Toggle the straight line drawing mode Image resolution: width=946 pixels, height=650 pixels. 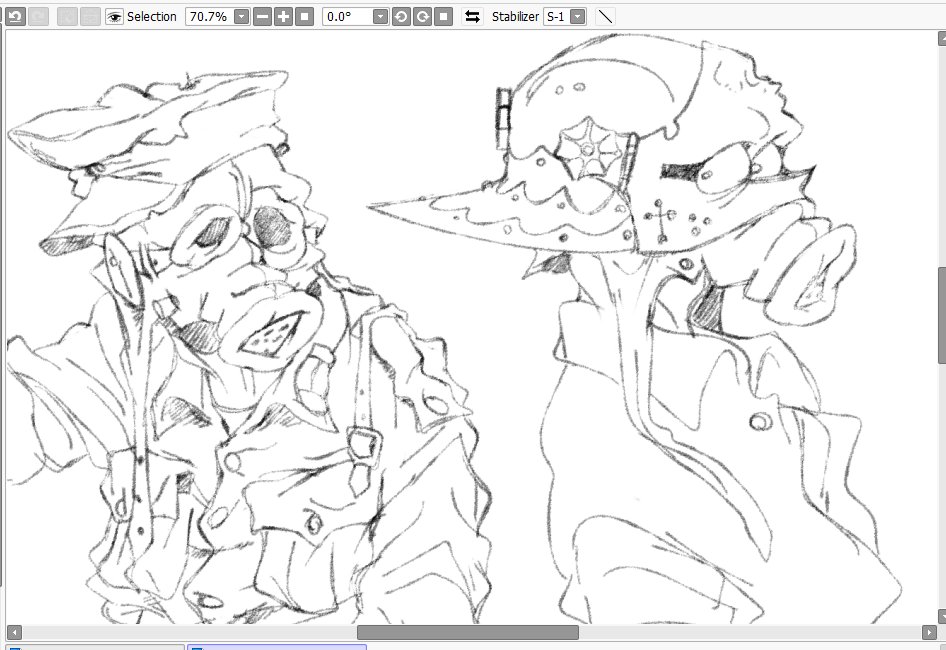(605, 16)
